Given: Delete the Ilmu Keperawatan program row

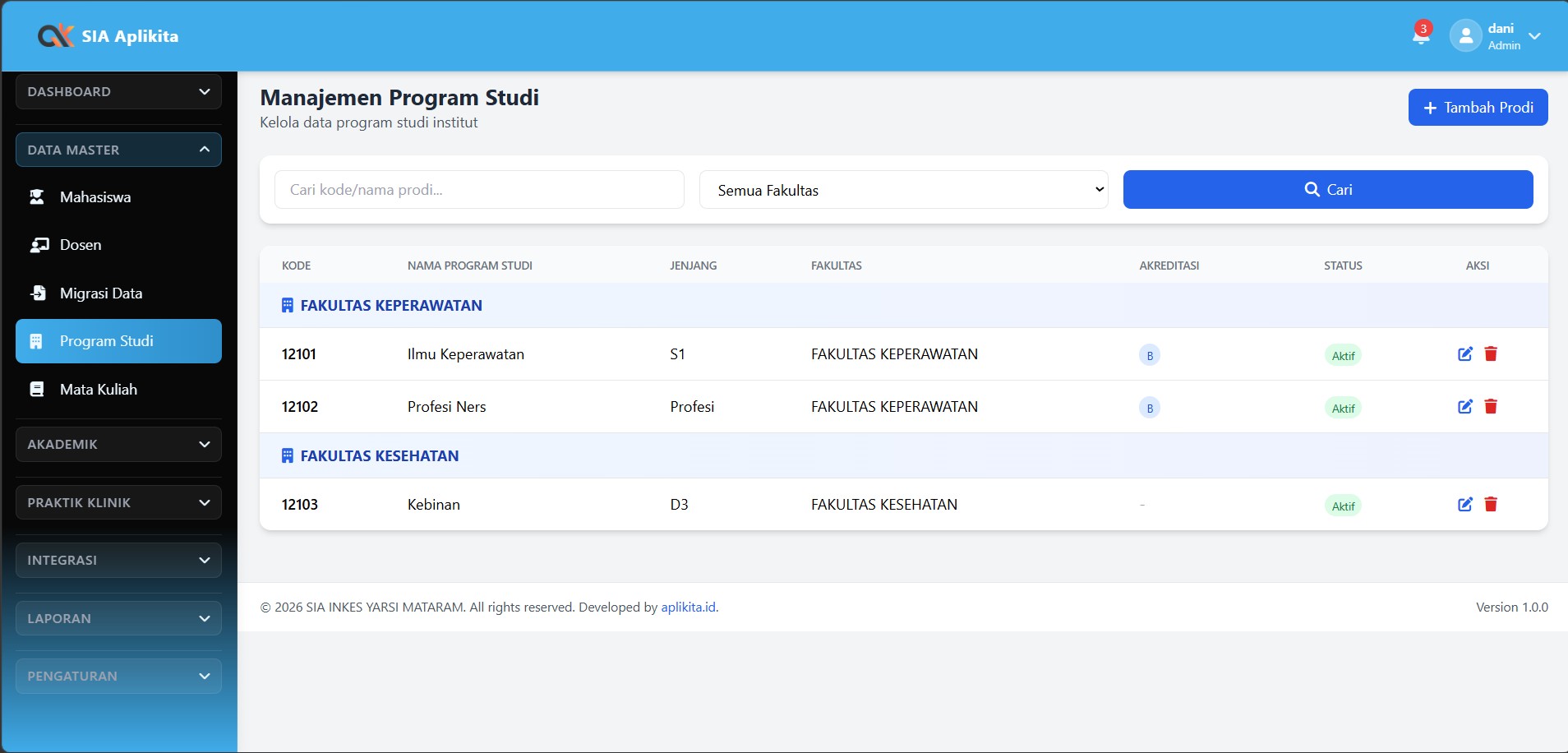Looking at the screenshot, I should (x=1491, y=354).
